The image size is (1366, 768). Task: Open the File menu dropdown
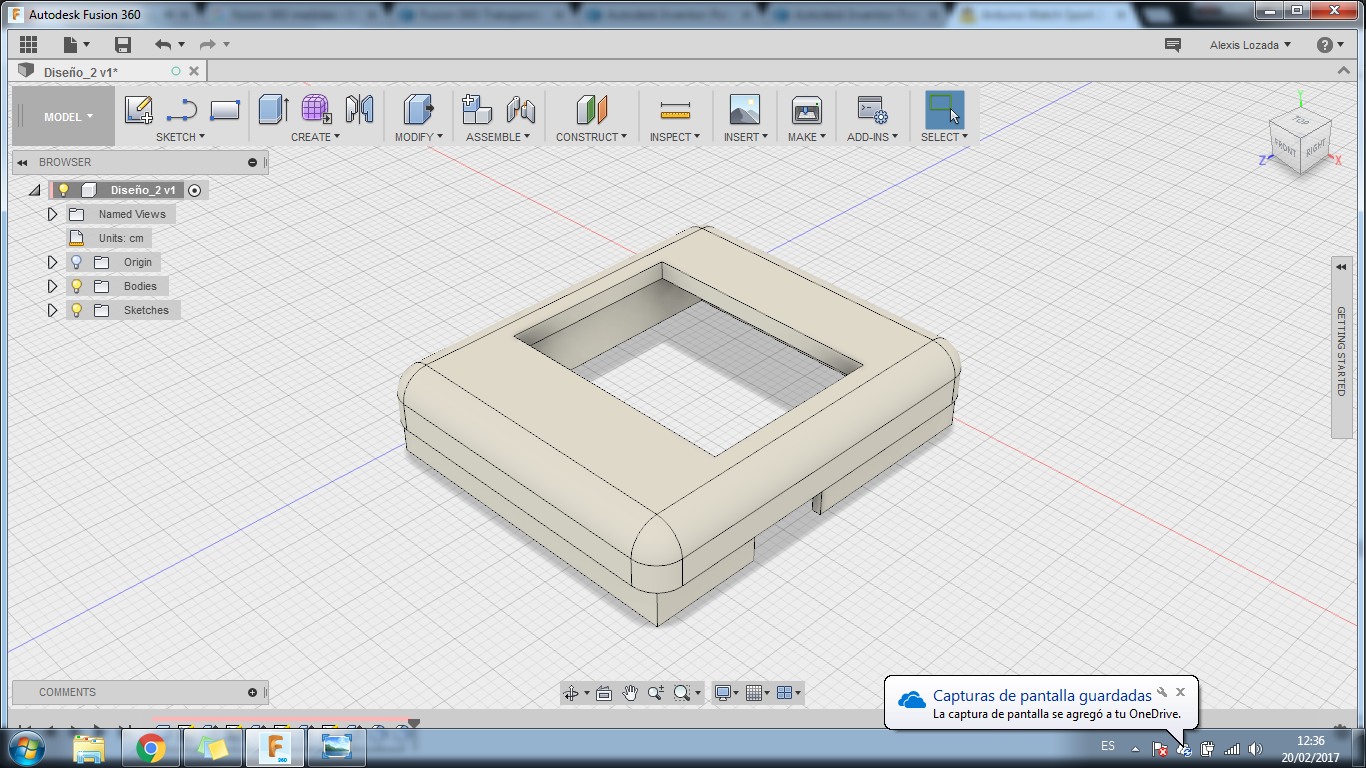[x=76, y=45]
